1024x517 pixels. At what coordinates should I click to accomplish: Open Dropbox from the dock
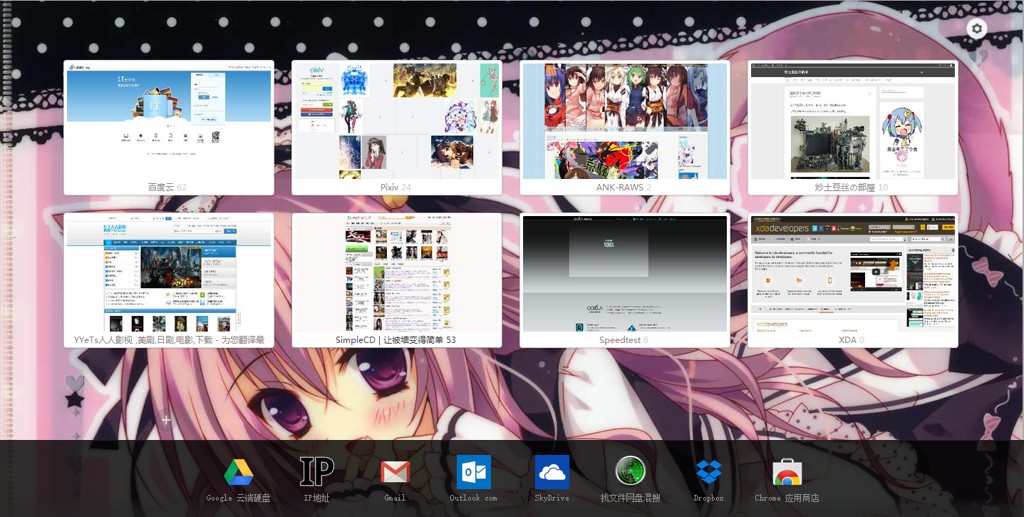click(708, 472)
